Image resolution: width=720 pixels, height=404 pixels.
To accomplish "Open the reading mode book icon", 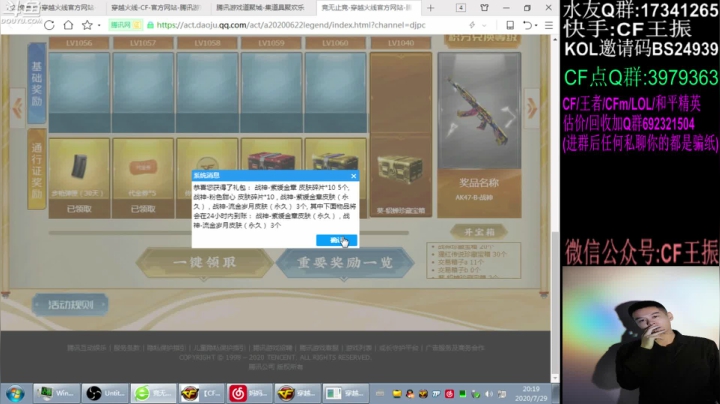I will 510,25.
